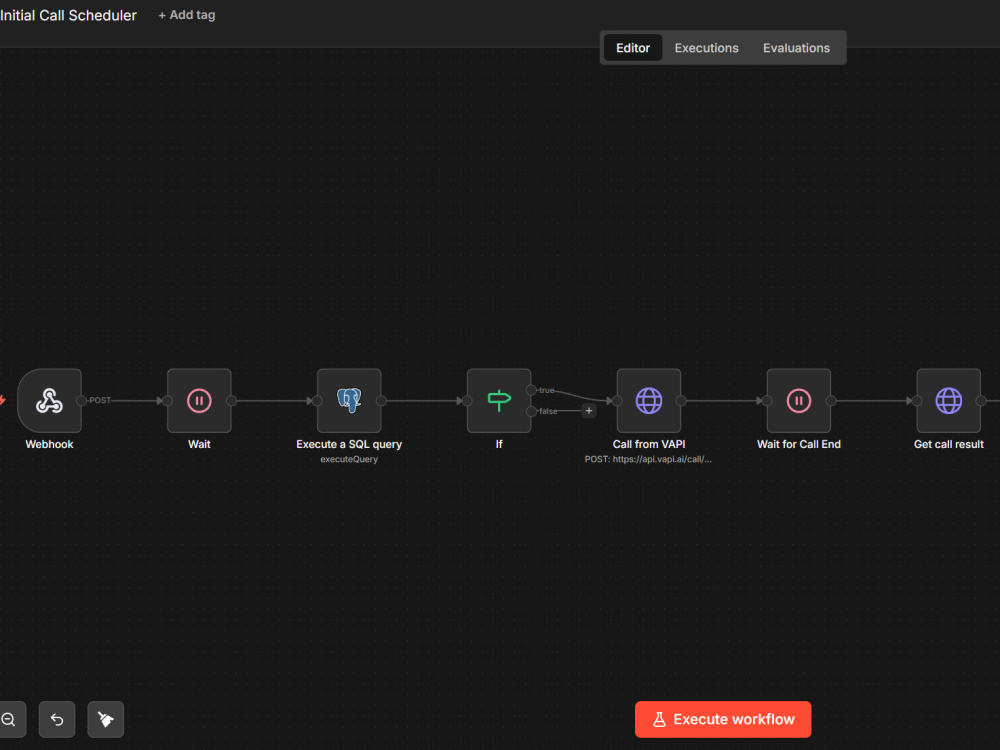Click the 'Wait for Call End' label
This screenshot has width=1000, height=750.
click(798, 444)
